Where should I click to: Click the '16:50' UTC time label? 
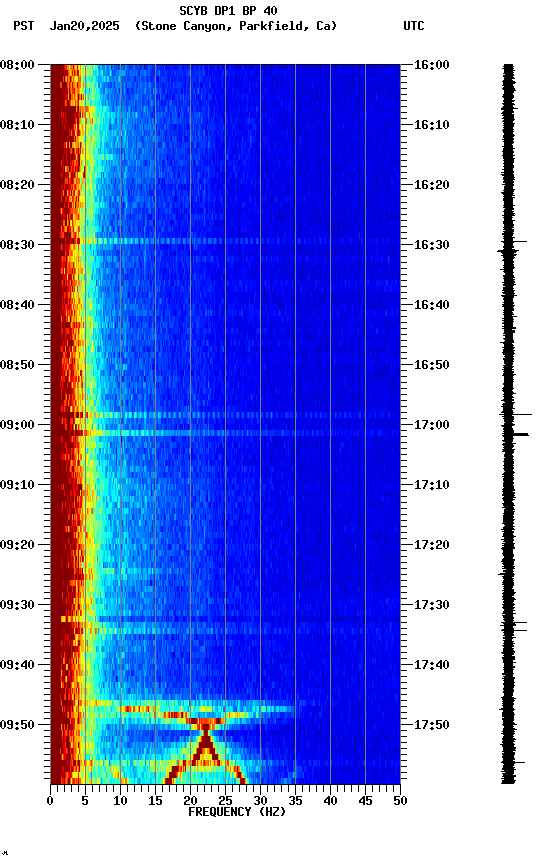pyautogui.click(x=432, y=365)
